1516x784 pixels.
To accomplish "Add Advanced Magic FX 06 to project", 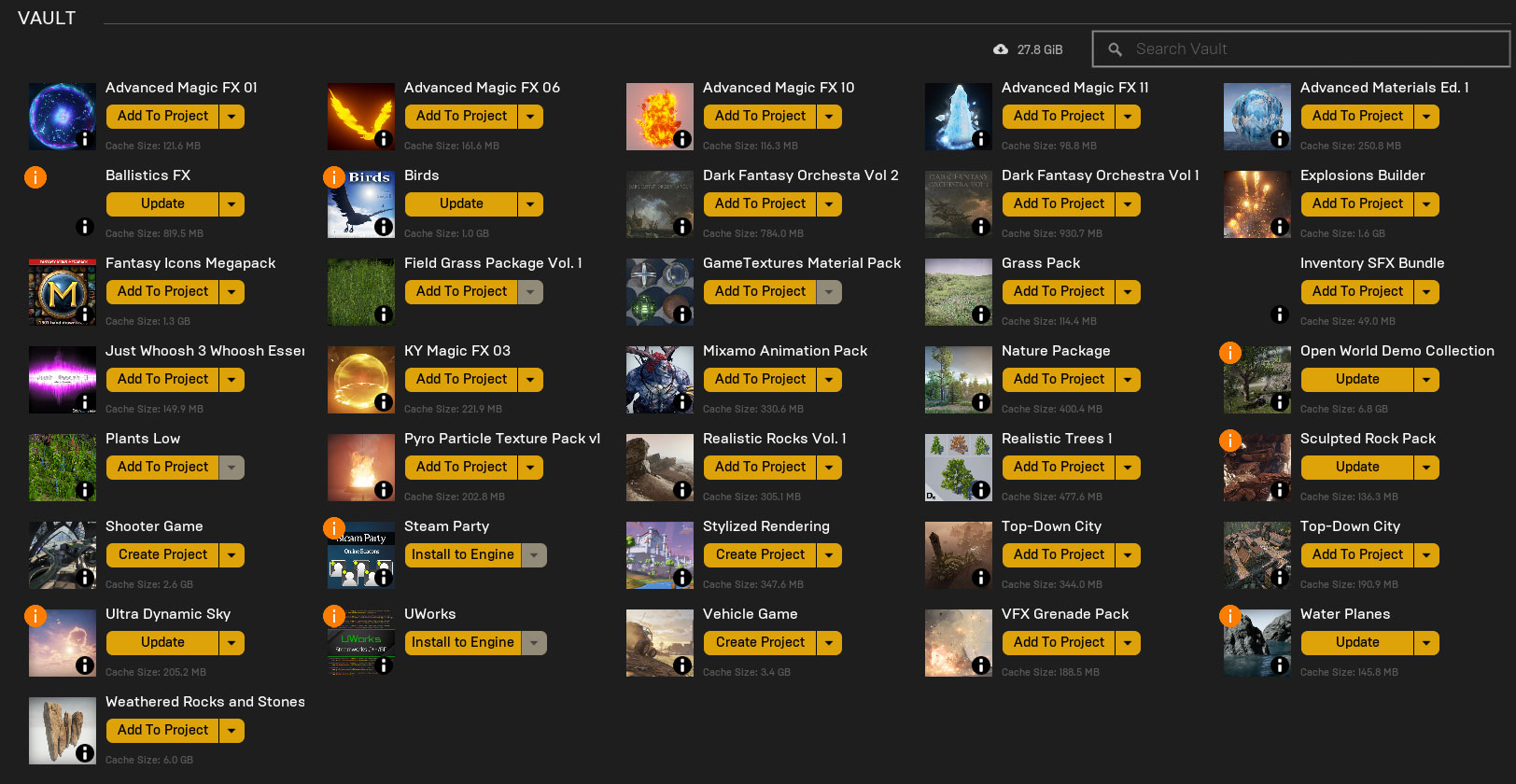I will (x=461, y=117).
